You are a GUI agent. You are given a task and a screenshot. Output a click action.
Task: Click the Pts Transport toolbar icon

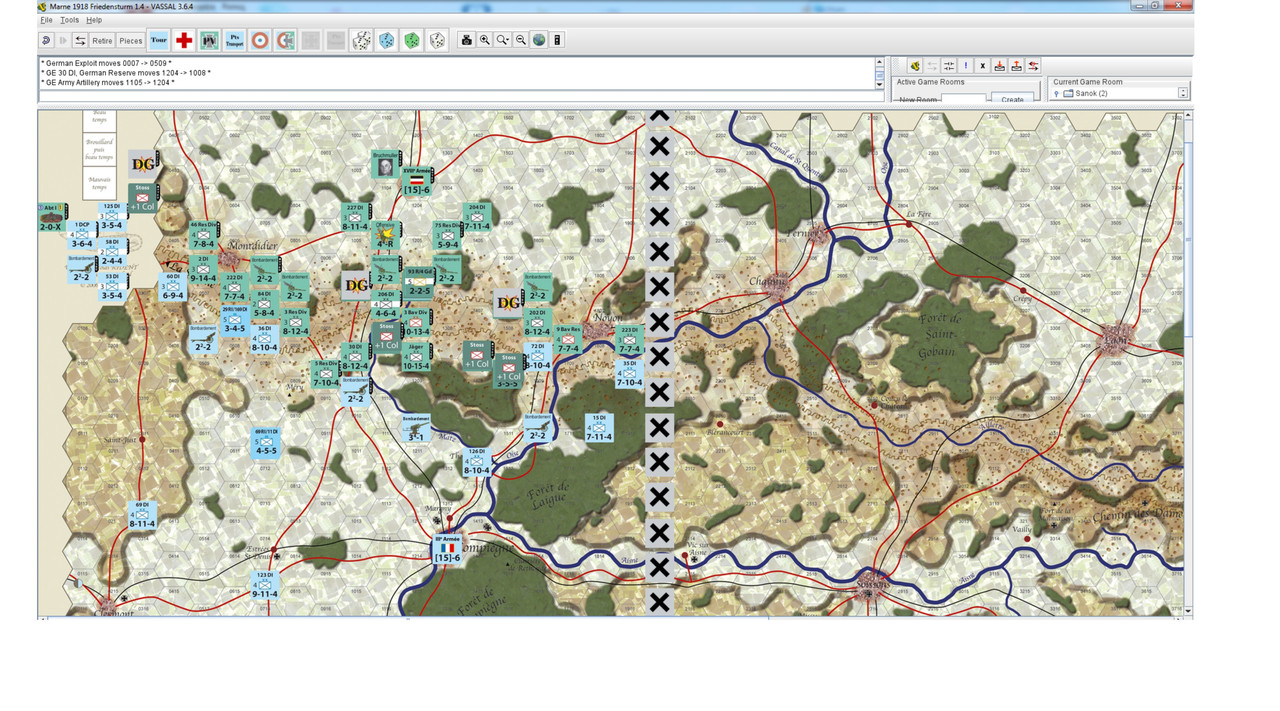pos(234,40)
